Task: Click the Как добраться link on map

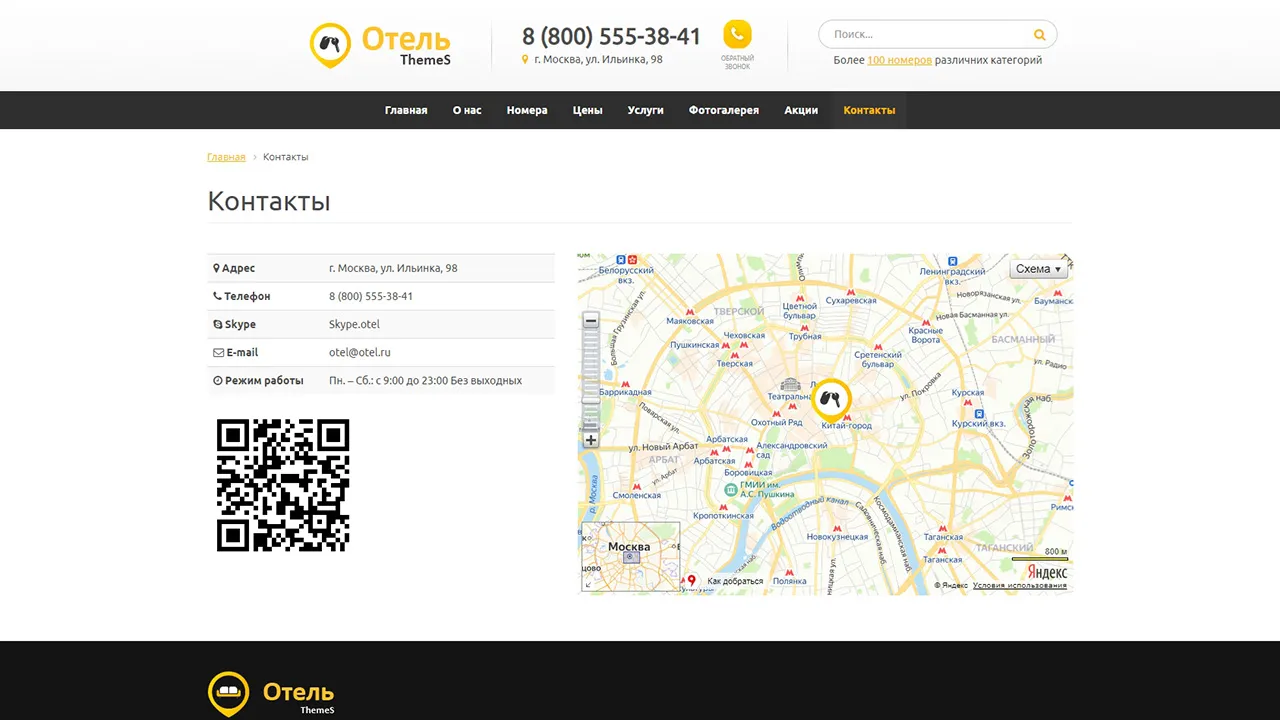Action: [x=735, y=581]
